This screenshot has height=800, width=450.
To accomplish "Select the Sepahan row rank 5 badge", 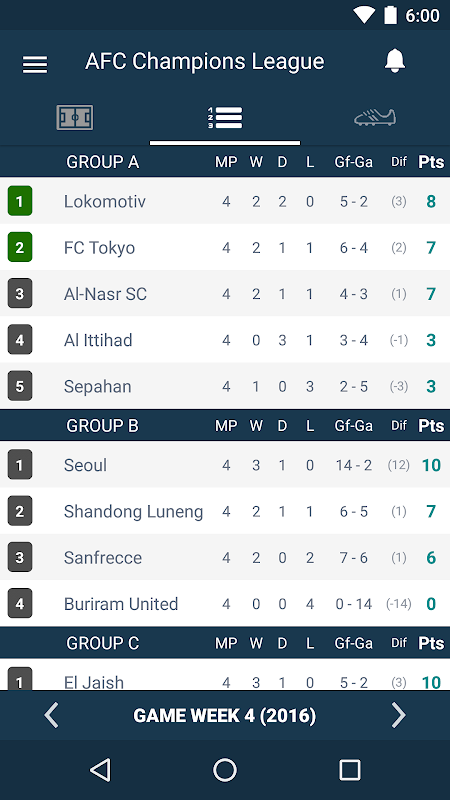I will click(20, 386).
